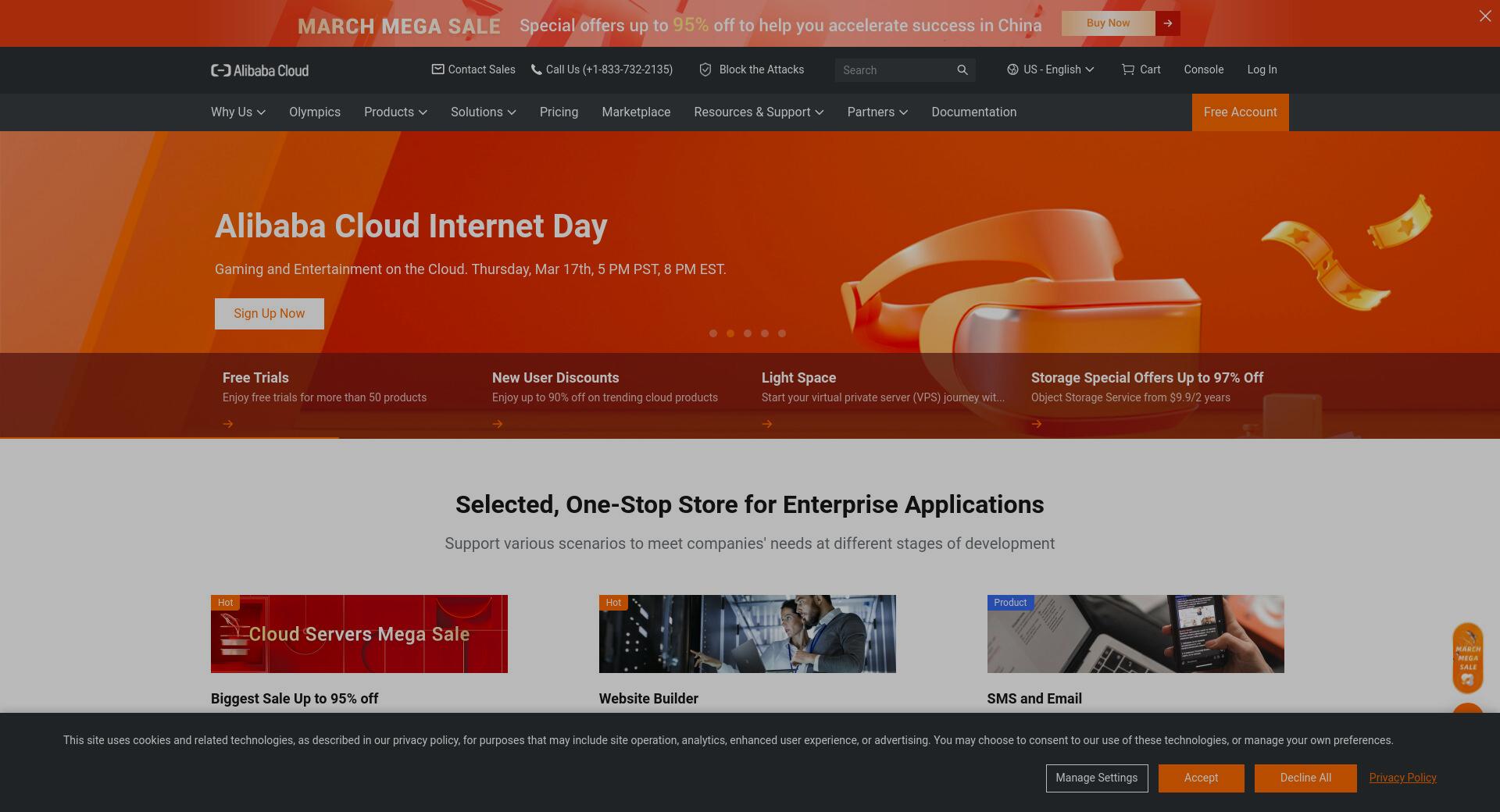Click the Call Us phone number
The height and width of the screenshot is (812, 1500).
[609, 69]
